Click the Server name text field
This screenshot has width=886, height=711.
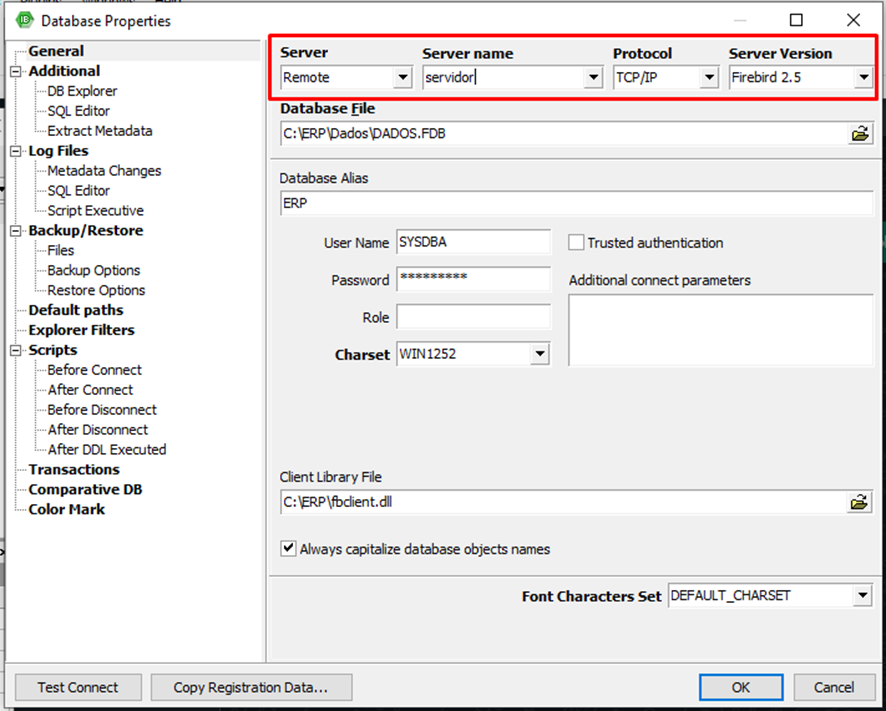[504, 77]
